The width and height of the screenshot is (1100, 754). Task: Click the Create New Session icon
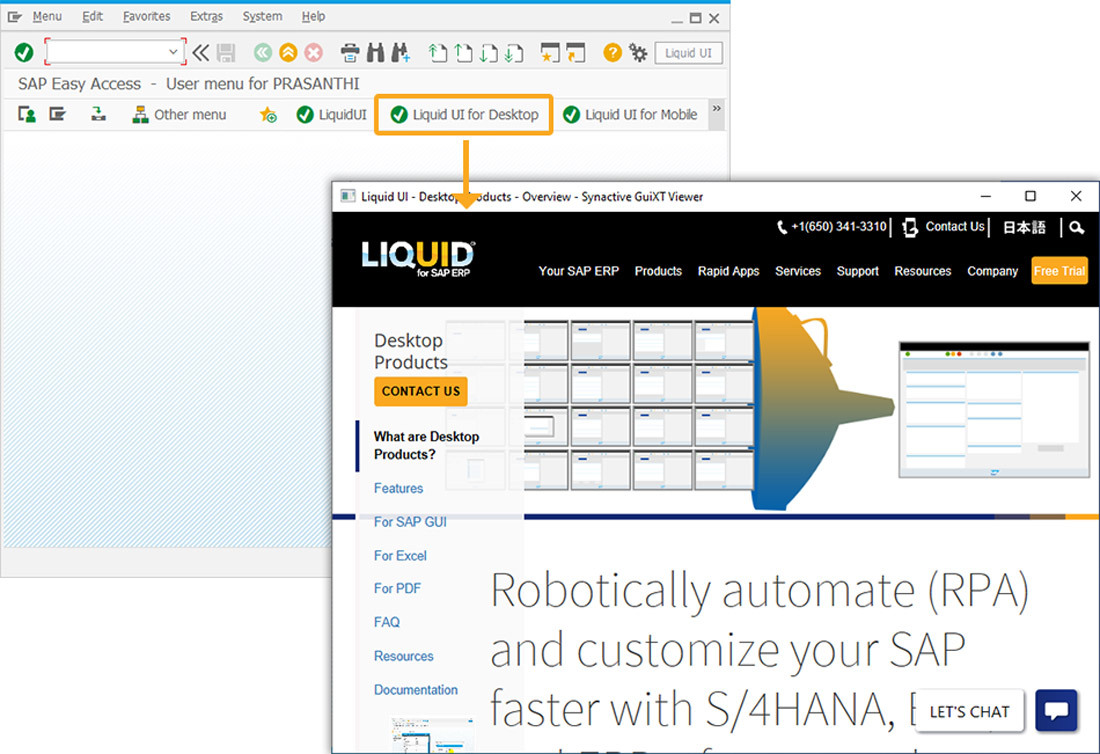pos(550,53)
